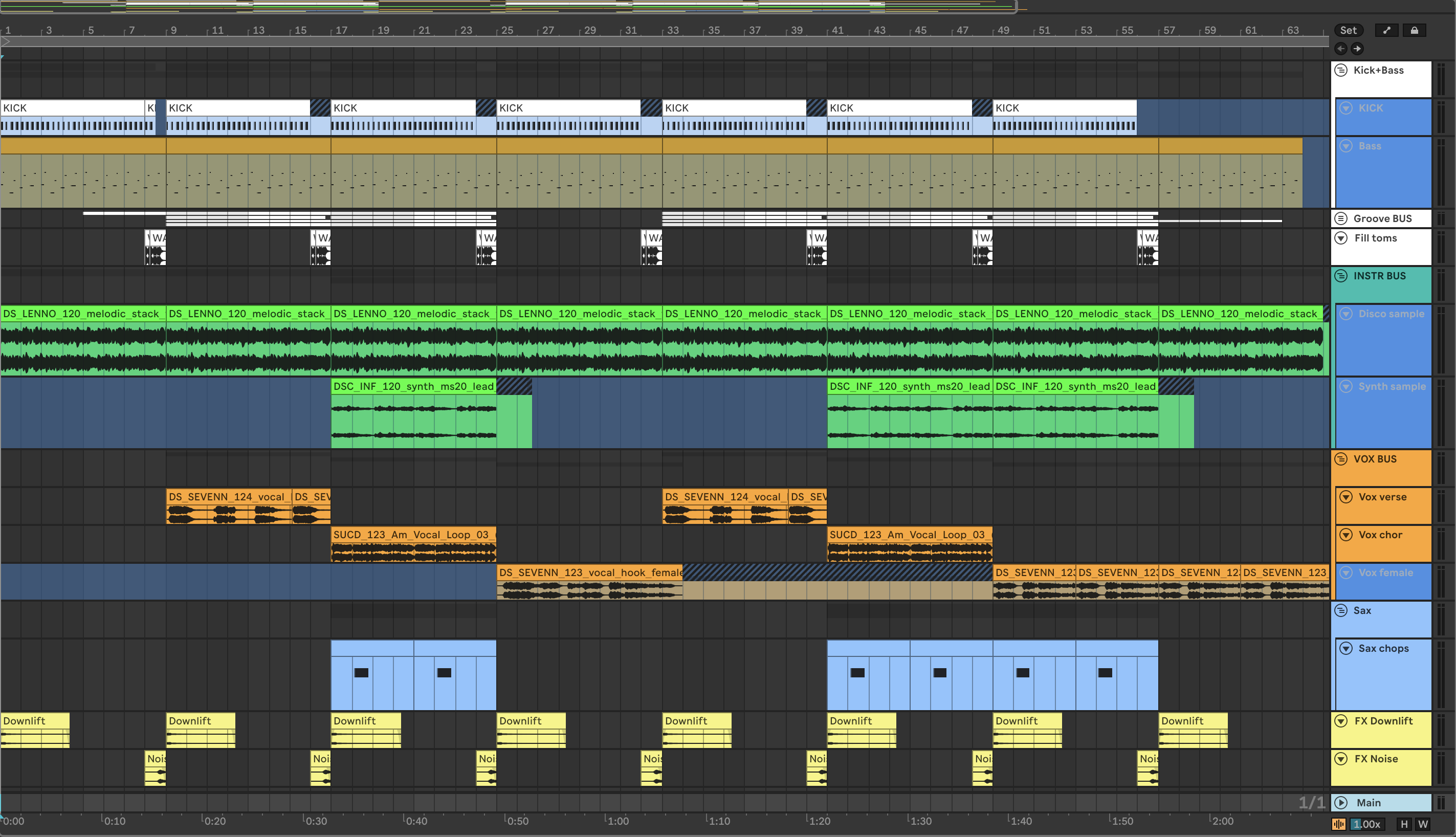Click the Set locator button

pos(1348,31)
